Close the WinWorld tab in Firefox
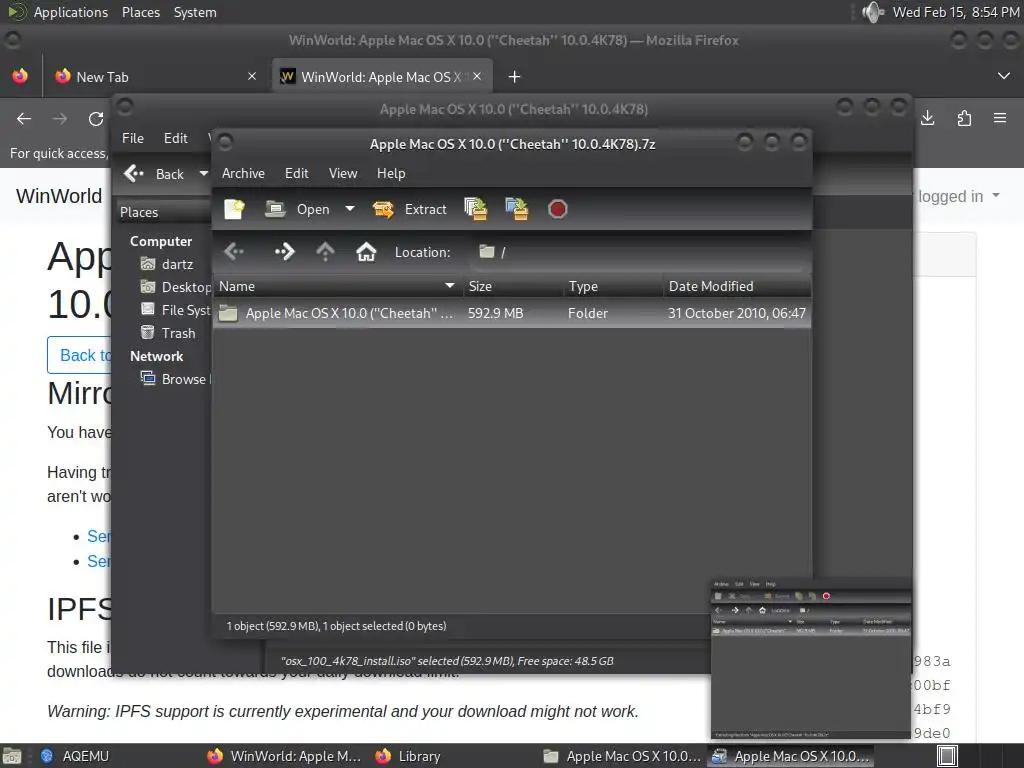The height and width of the screenshot is (768, 1024). click(477, 76)
